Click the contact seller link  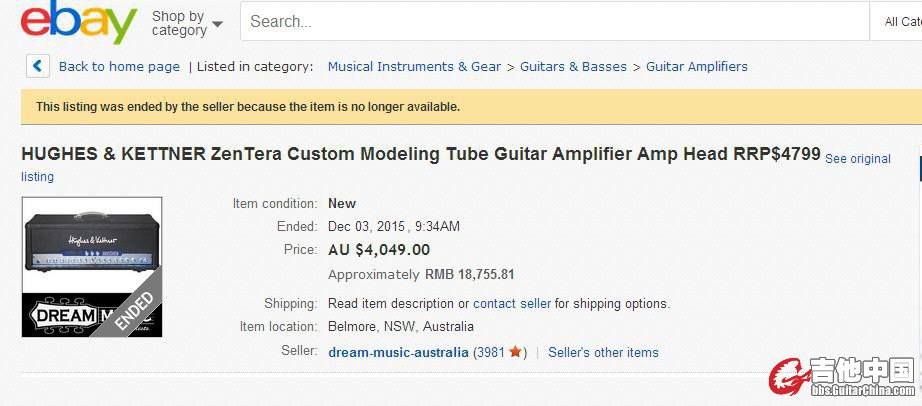pyautogui.click(x=512, y=303)
